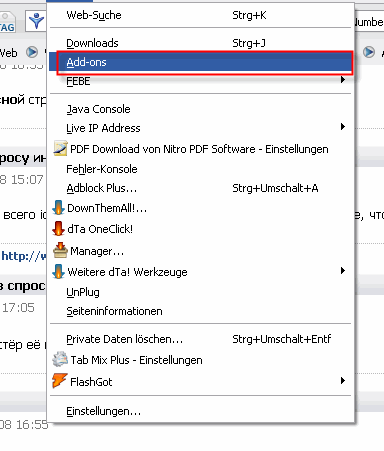
Task: Open Weitere dTa! Werkzeuge entry
Action: 200,272
